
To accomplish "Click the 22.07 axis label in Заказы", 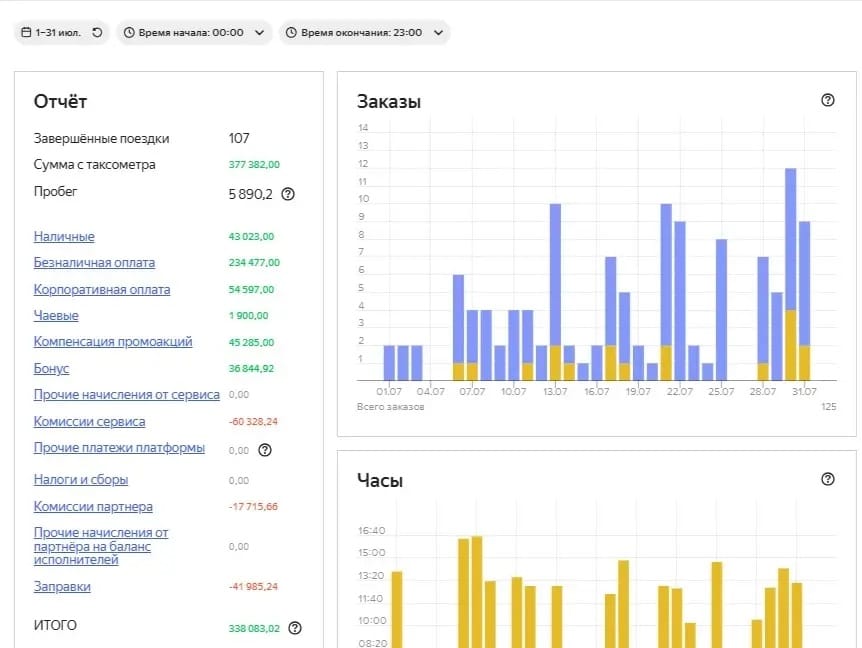I will click(x=679, y=391).
